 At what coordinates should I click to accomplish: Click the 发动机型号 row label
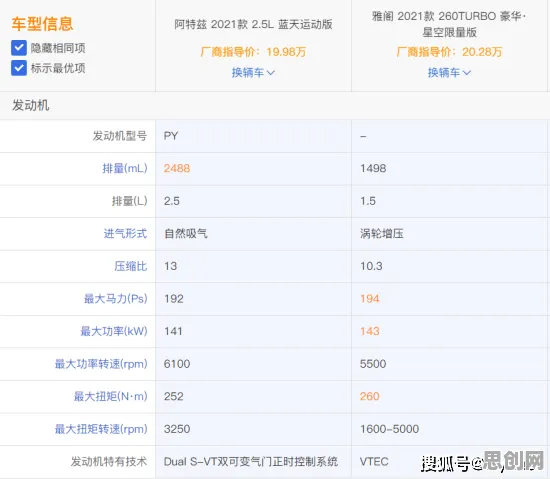(x=120, y=136)
